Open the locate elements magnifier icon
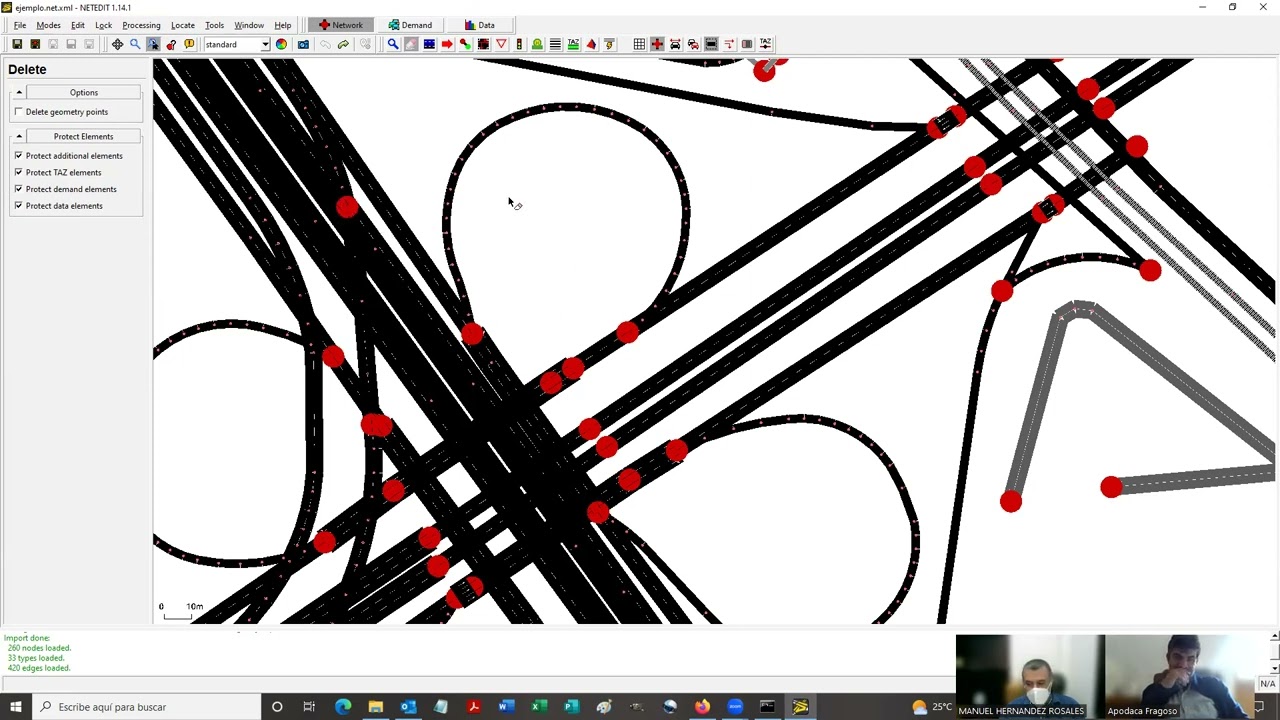 (135, 44)
